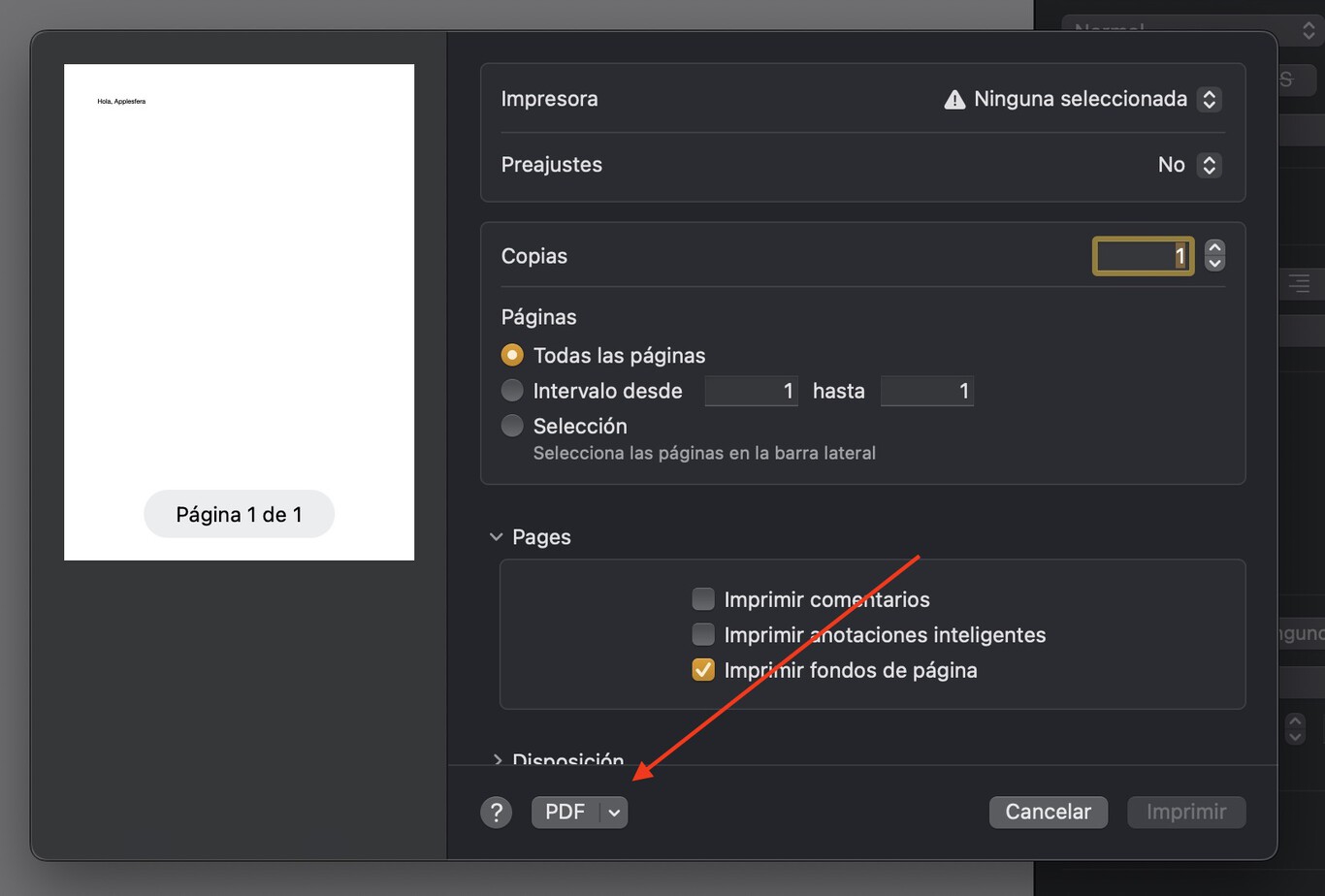Select the Todas las páginas radio button
1325x896 pixels.
[511, 354]
